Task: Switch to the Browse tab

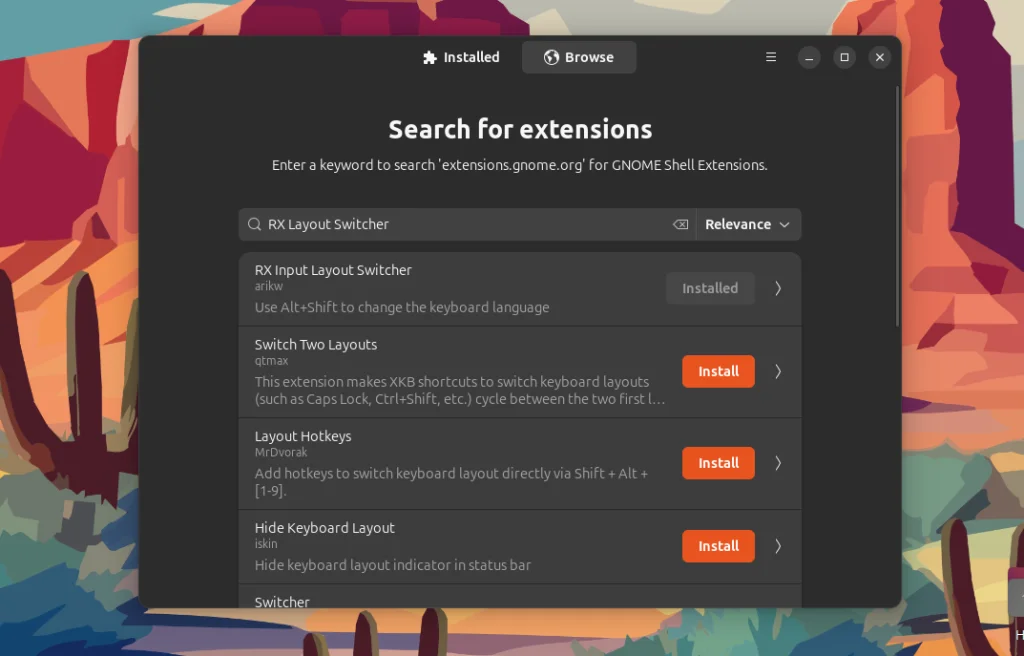Action: tap(579, 57)
